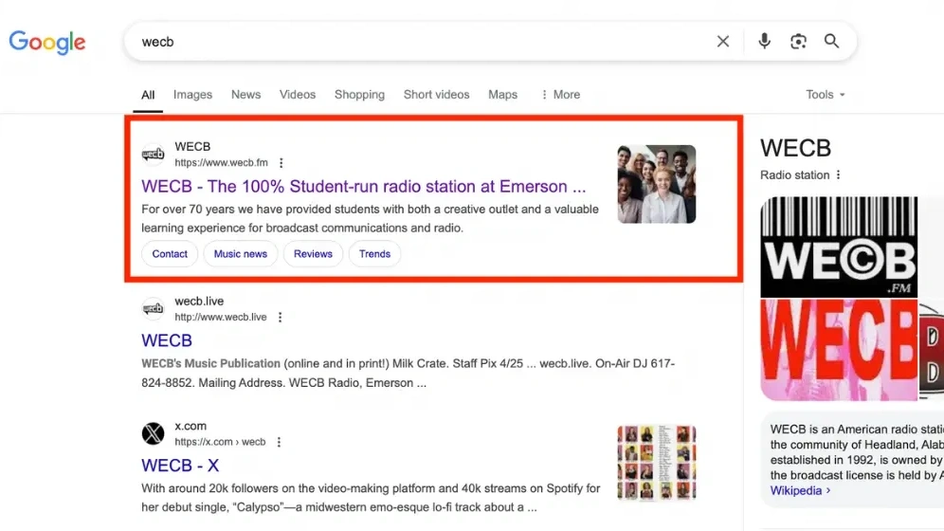Open the black WECB .FM barcode logo image
944x531 pixels.
[x=839, y=247]
